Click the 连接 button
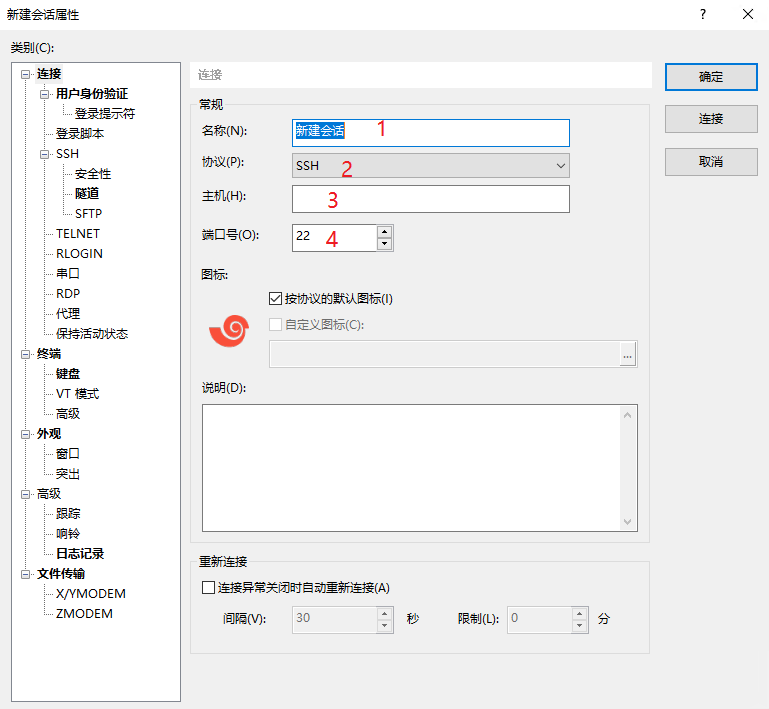The height and width of the screenshot is (709, 769). [710, 119]
